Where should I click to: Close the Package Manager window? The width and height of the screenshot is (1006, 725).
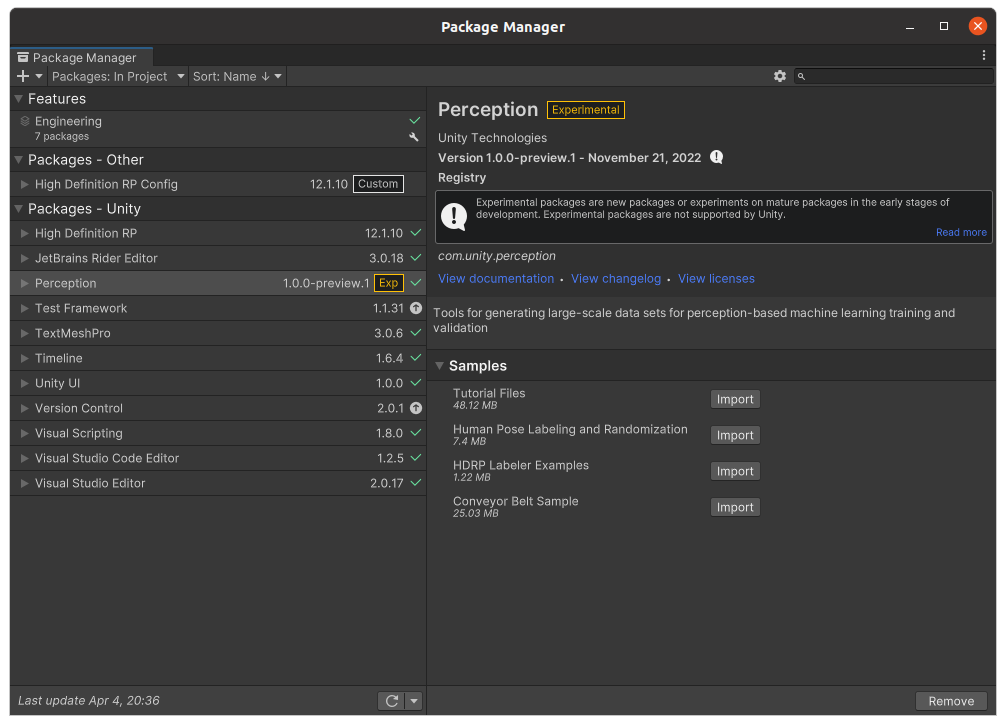[x=978, y=26]
